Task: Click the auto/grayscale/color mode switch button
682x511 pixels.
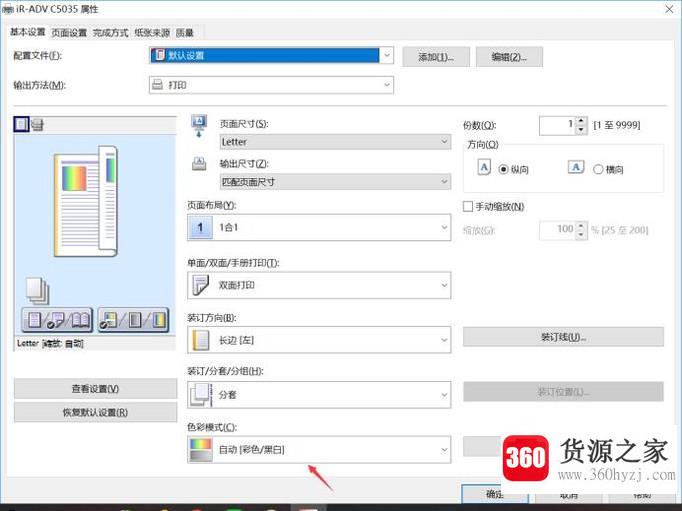Action: tap(133, 321)
